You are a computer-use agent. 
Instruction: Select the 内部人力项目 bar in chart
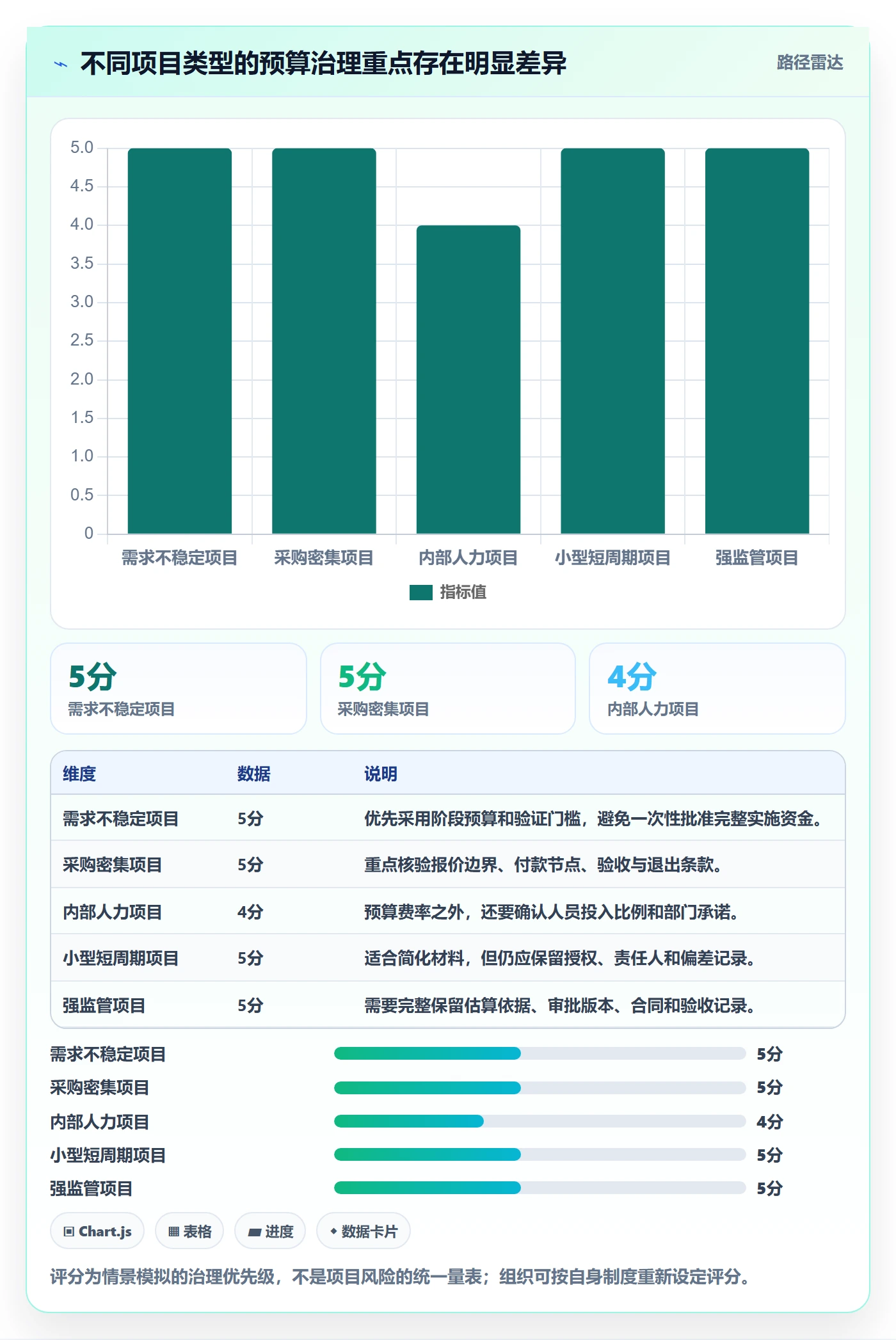click(468, 379)
